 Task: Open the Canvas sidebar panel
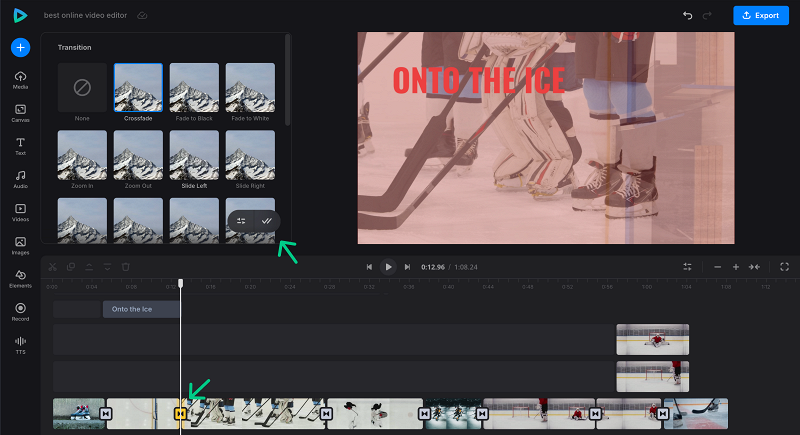[20, 113]
